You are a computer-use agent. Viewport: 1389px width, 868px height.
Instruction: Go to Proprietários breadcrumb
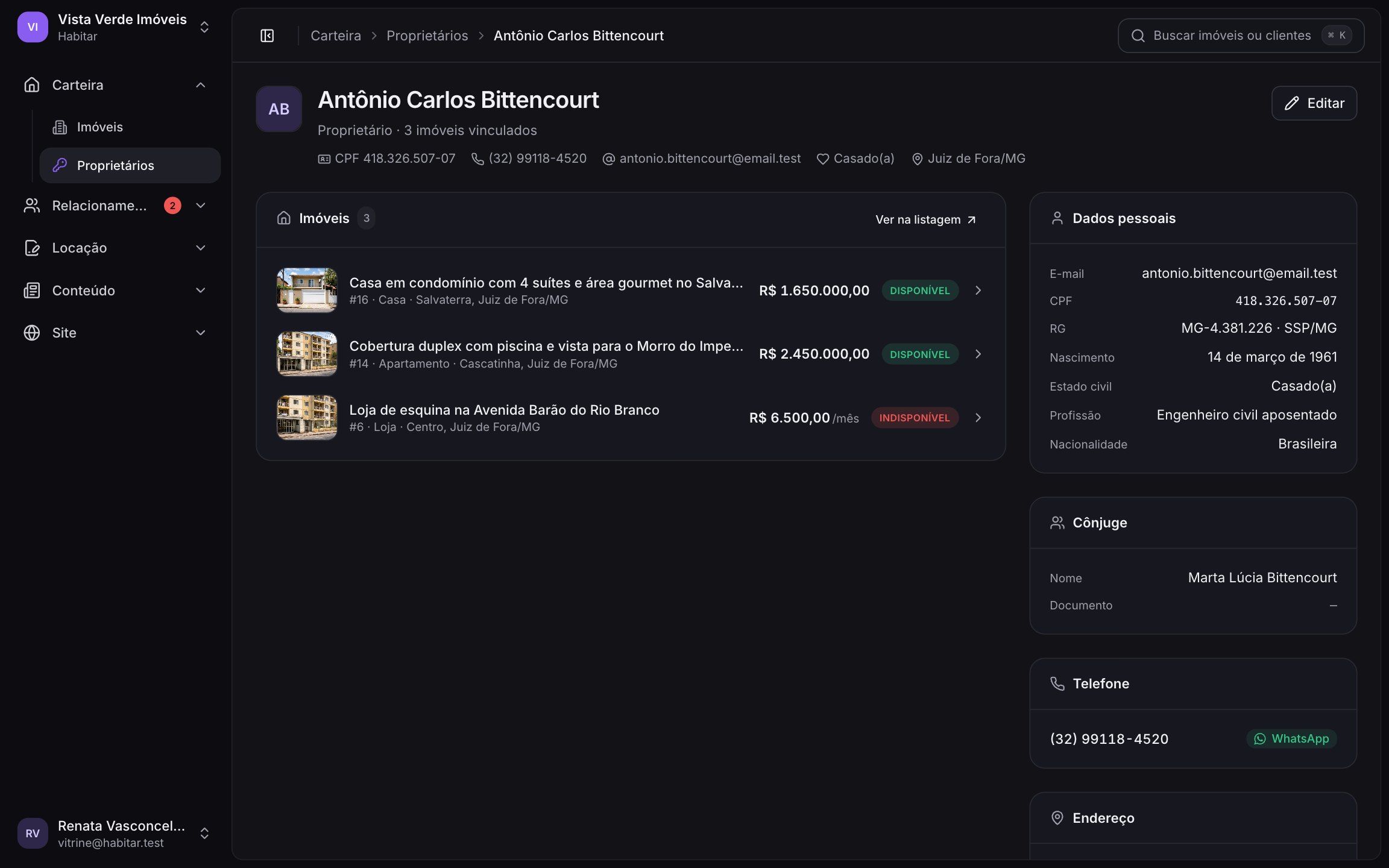point(427,36)
